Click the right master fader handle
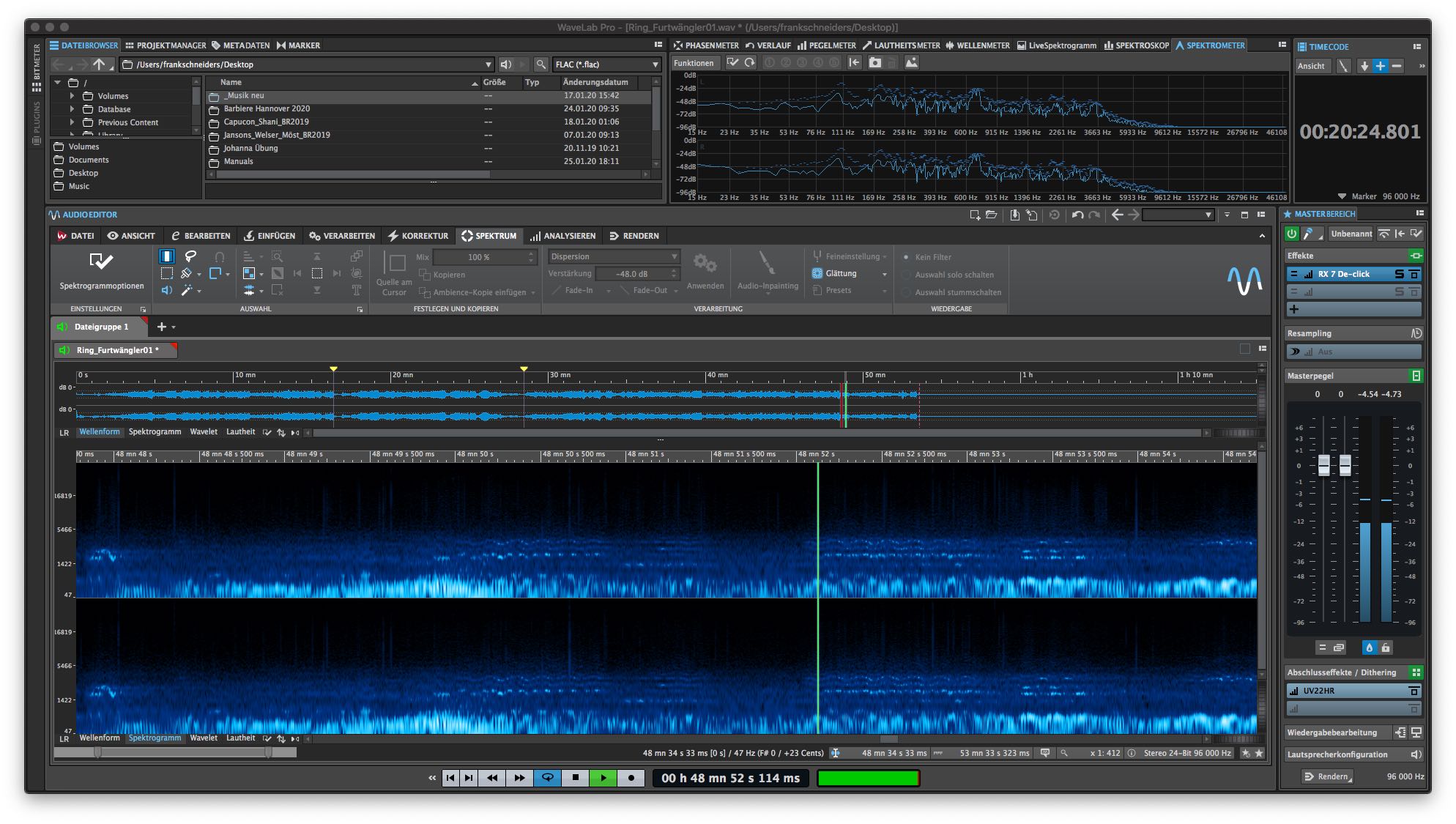1456x824 pixels. [x=1345, y=464]
